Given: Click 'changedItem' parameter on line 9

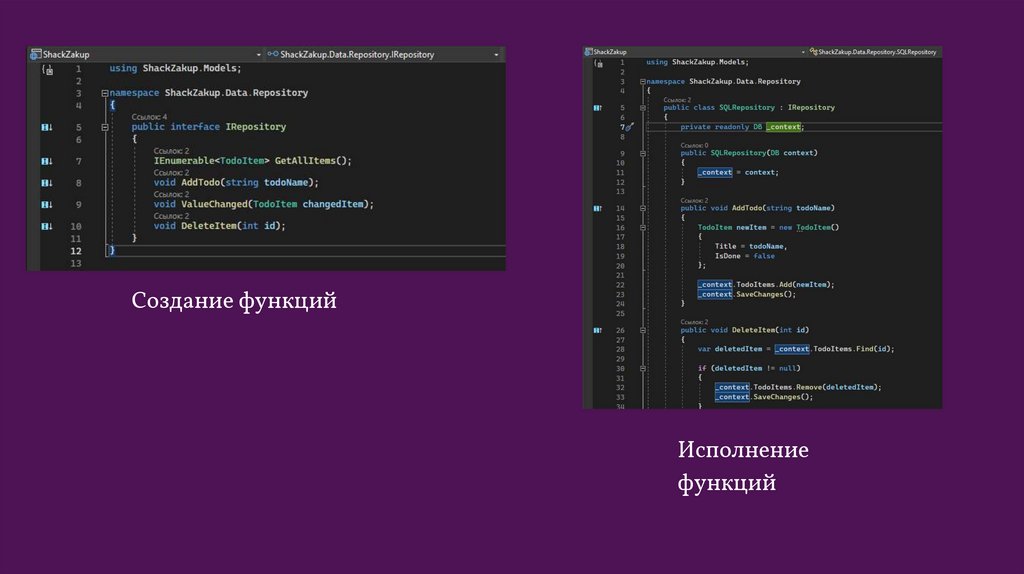Looking at the screenshot, I should 332,204.
